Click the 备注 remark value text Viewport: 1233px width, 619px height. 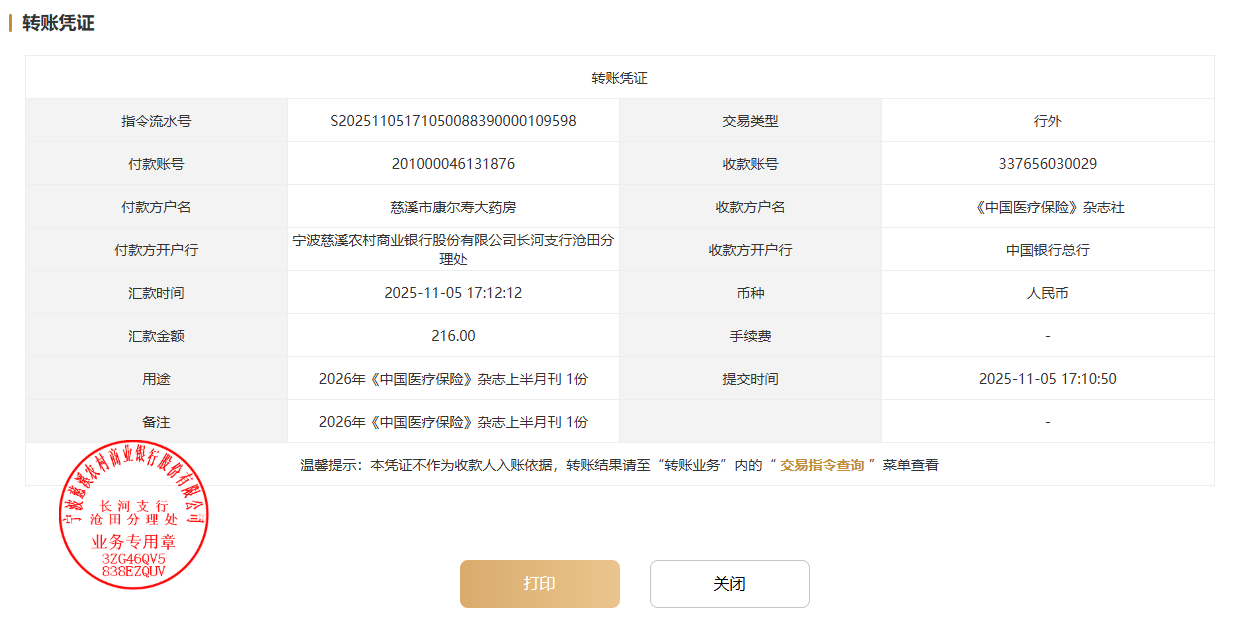tap(453, 422)
